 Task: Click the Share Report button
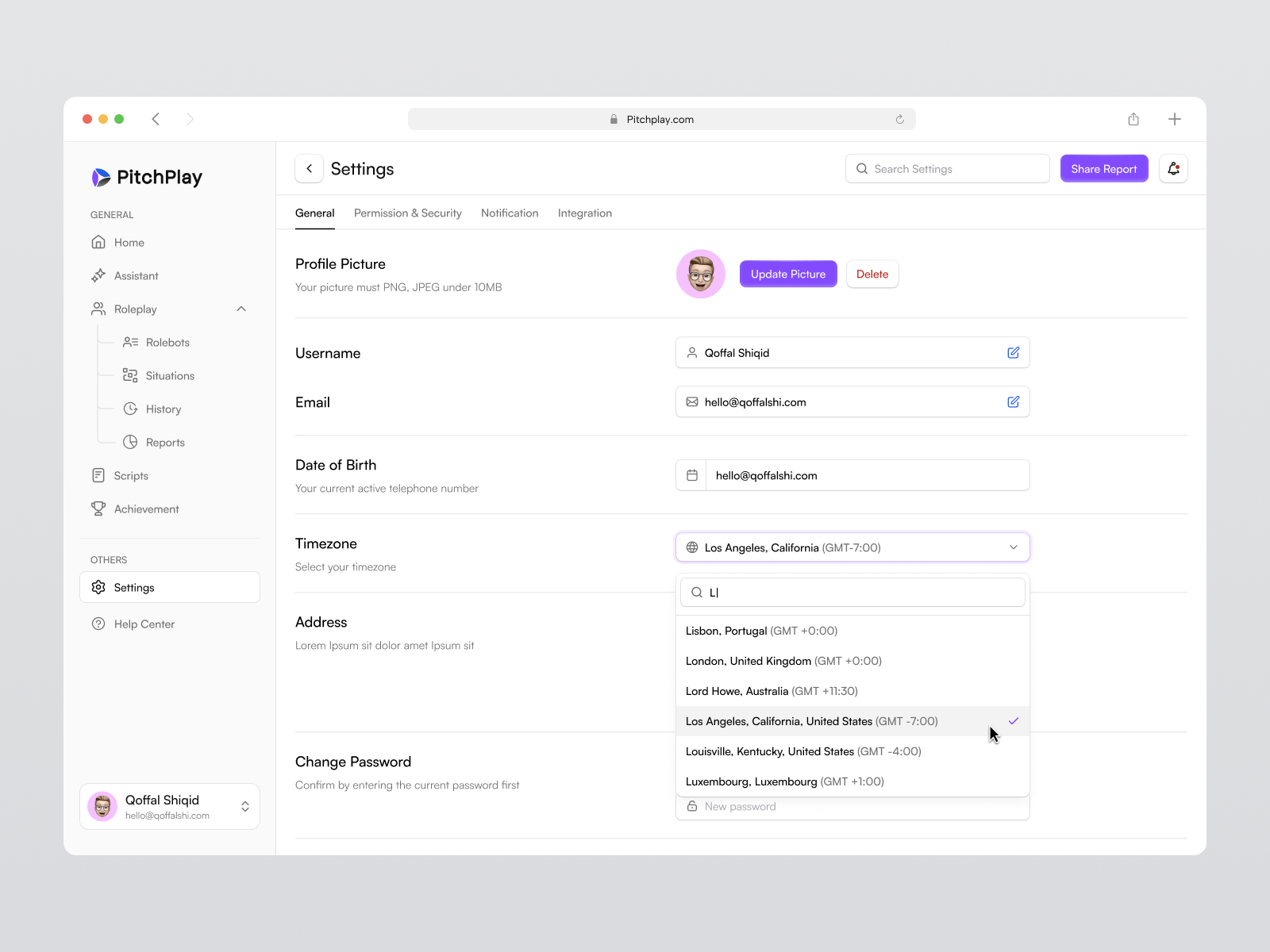[1103, 168]
